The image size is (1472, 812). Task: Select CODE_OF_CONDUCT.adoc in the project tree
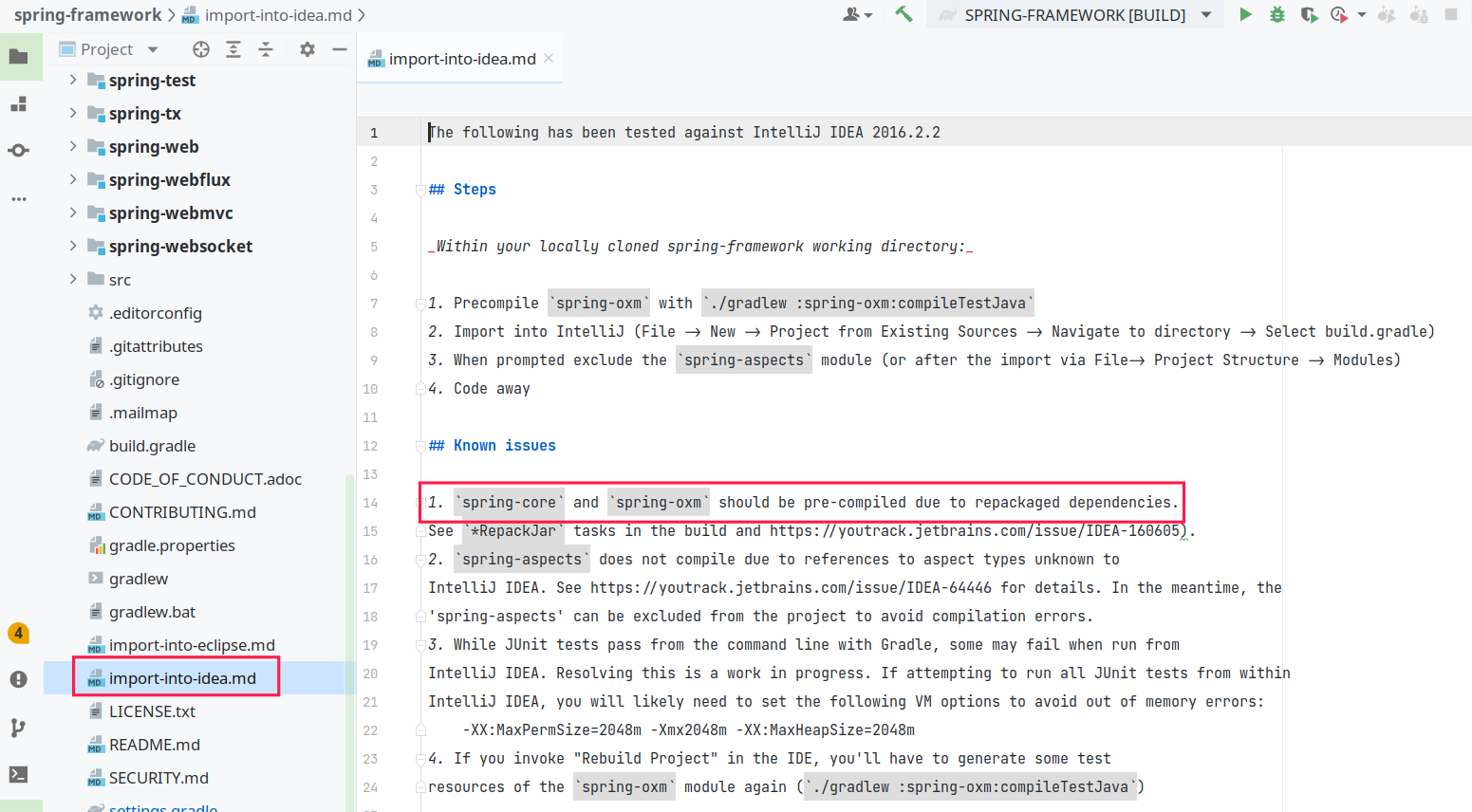click(205, 479)
